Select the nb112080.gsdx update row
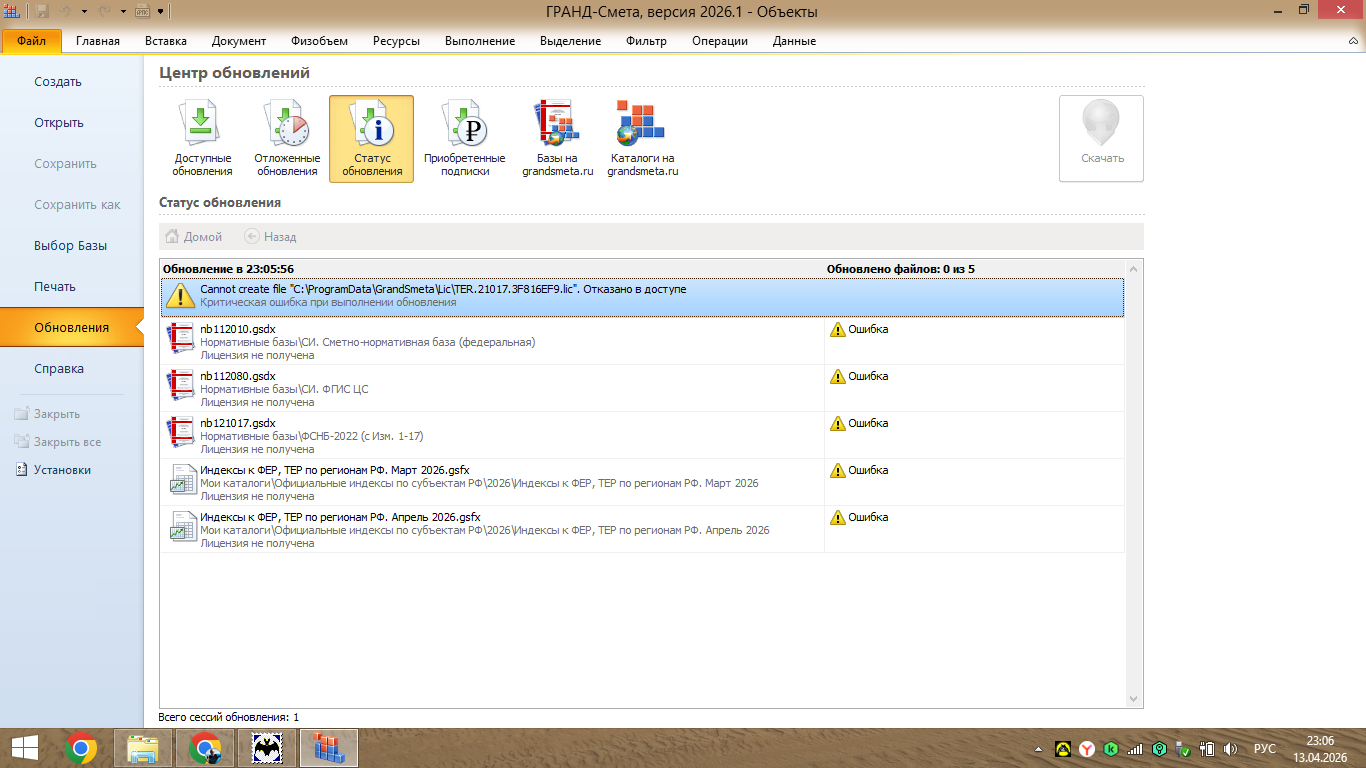The image size is (1366, 768). coord(642,388)
